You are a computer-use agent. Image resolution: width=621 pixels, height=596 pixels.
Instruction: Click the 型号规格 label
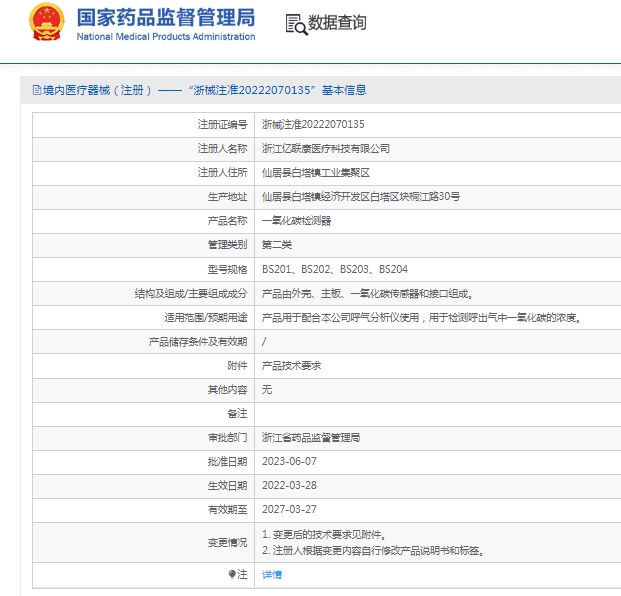[227, 269]
